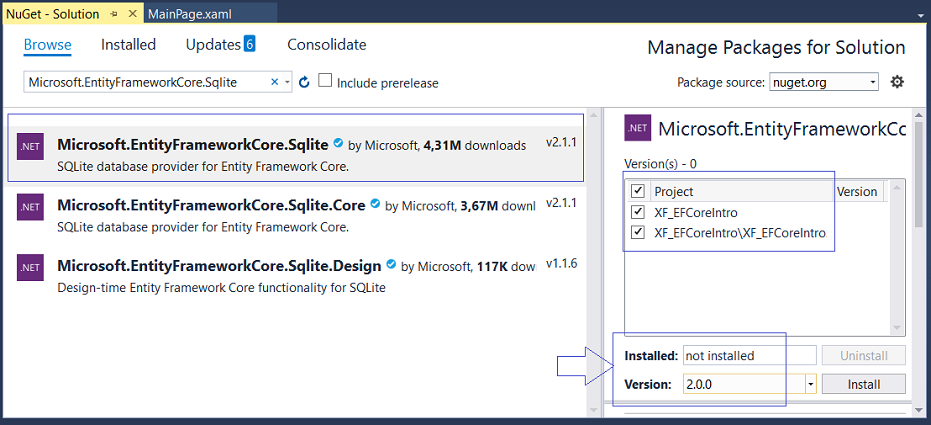
Task: Toggle Include prerelease checkbox
Action: tap(325, 80)
